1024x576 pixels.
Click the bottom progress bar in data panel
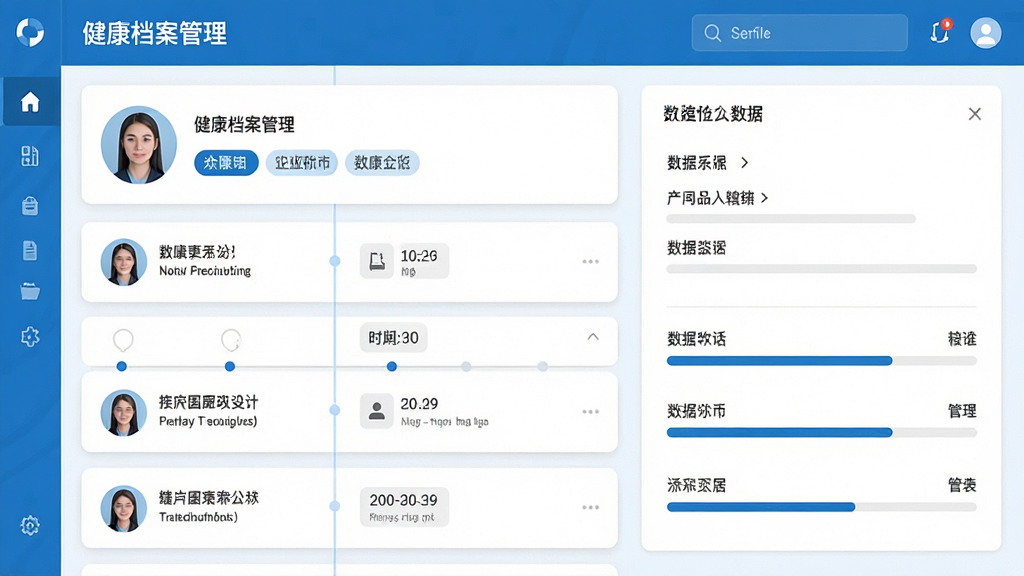[822, 507]
